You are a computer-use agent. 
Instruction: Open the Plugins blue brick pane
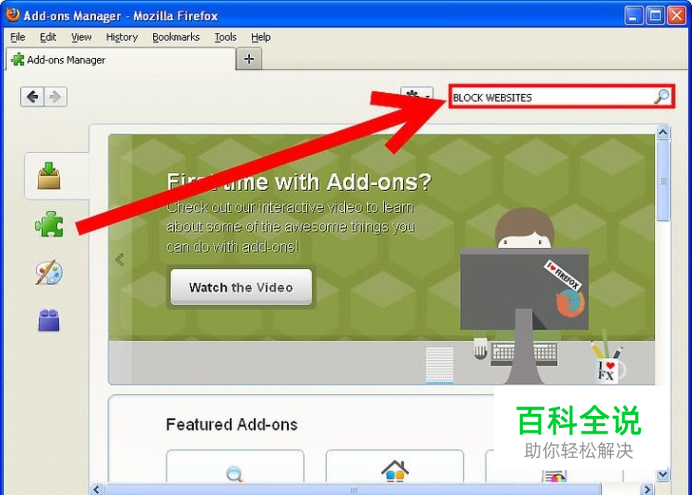(49, 320)
